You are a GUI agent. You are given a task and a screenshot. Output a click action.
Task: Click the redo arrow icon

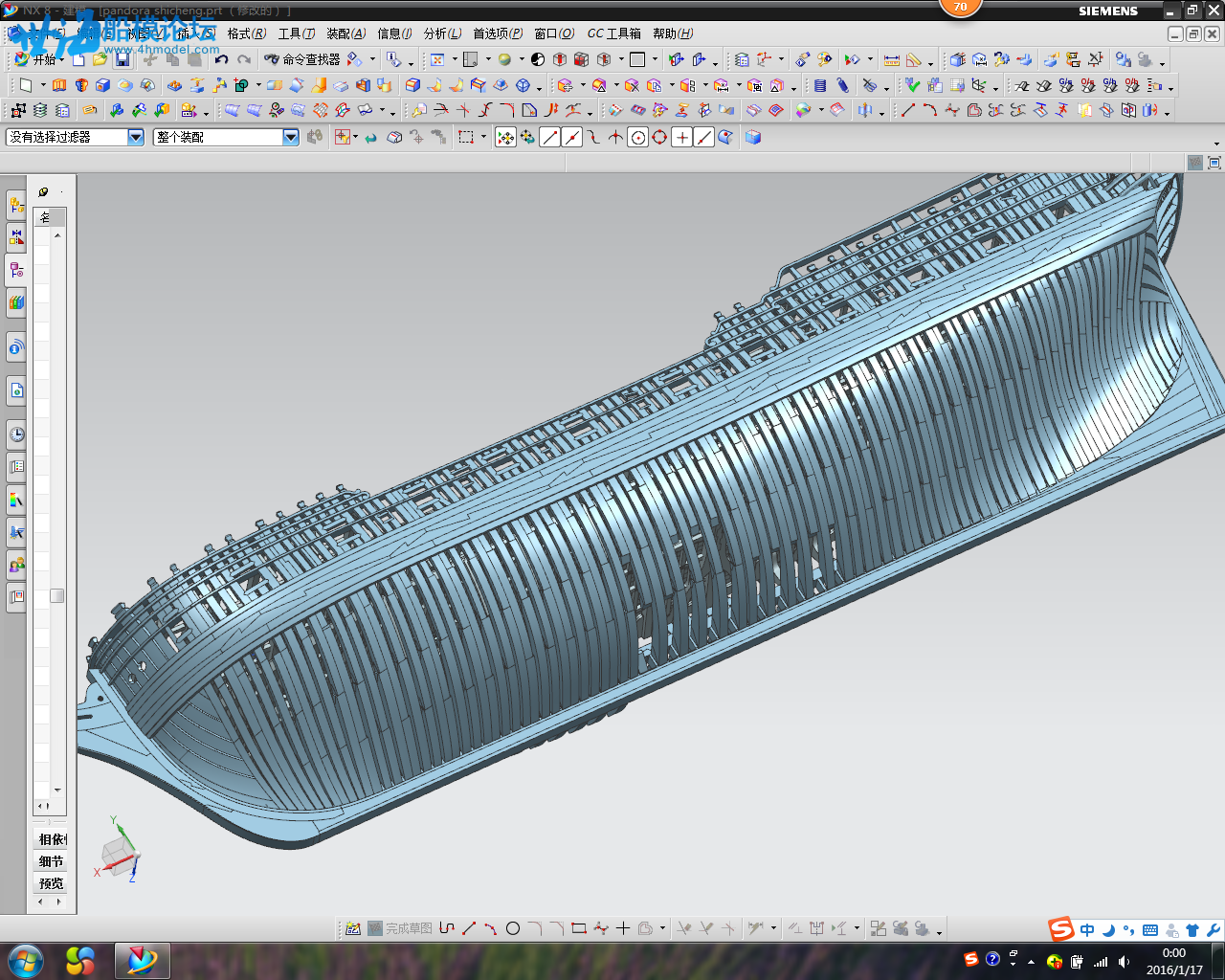coord(244,59)
